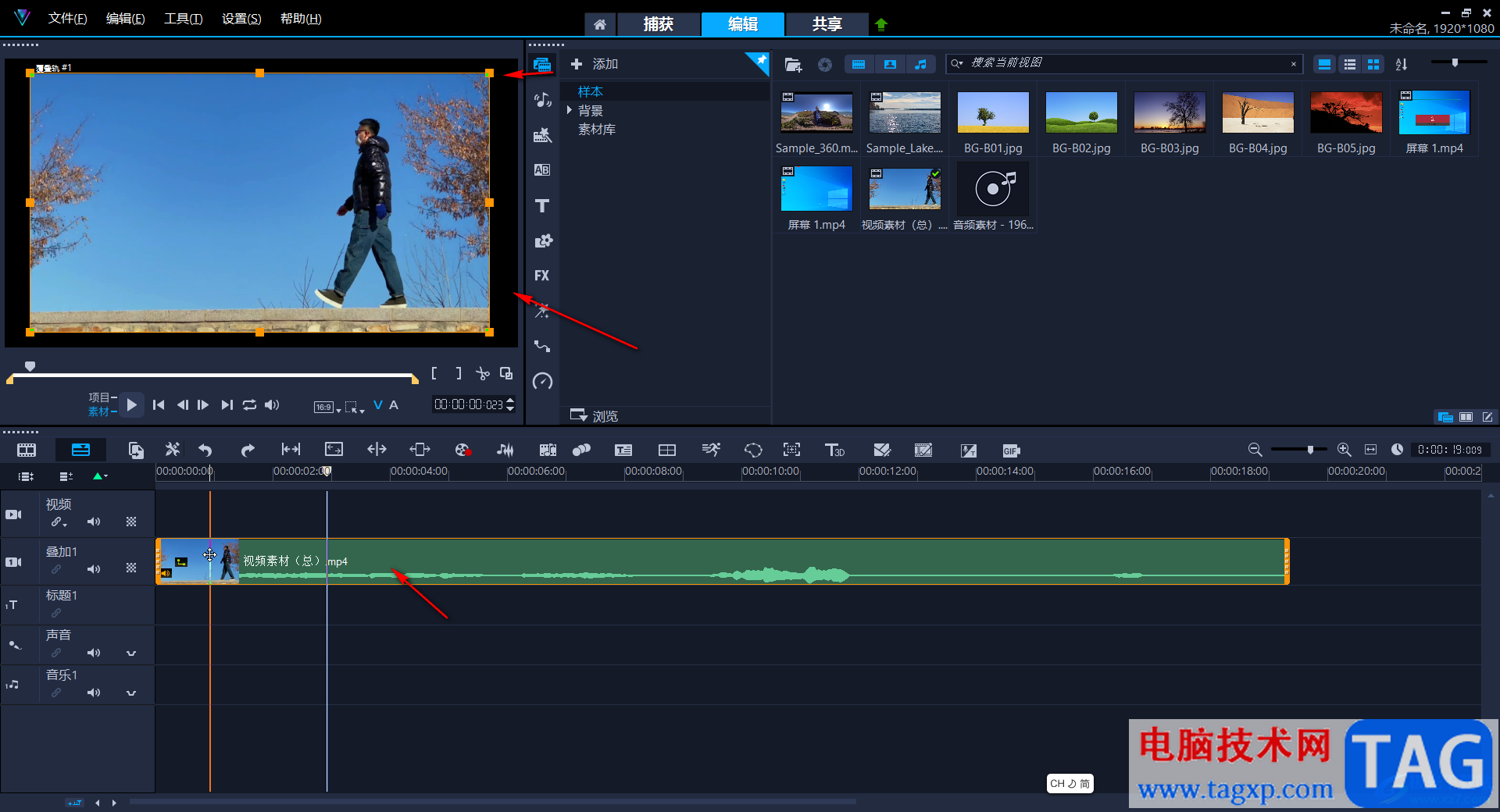
Task: Open the Template library panel
Action: point(542,135)
